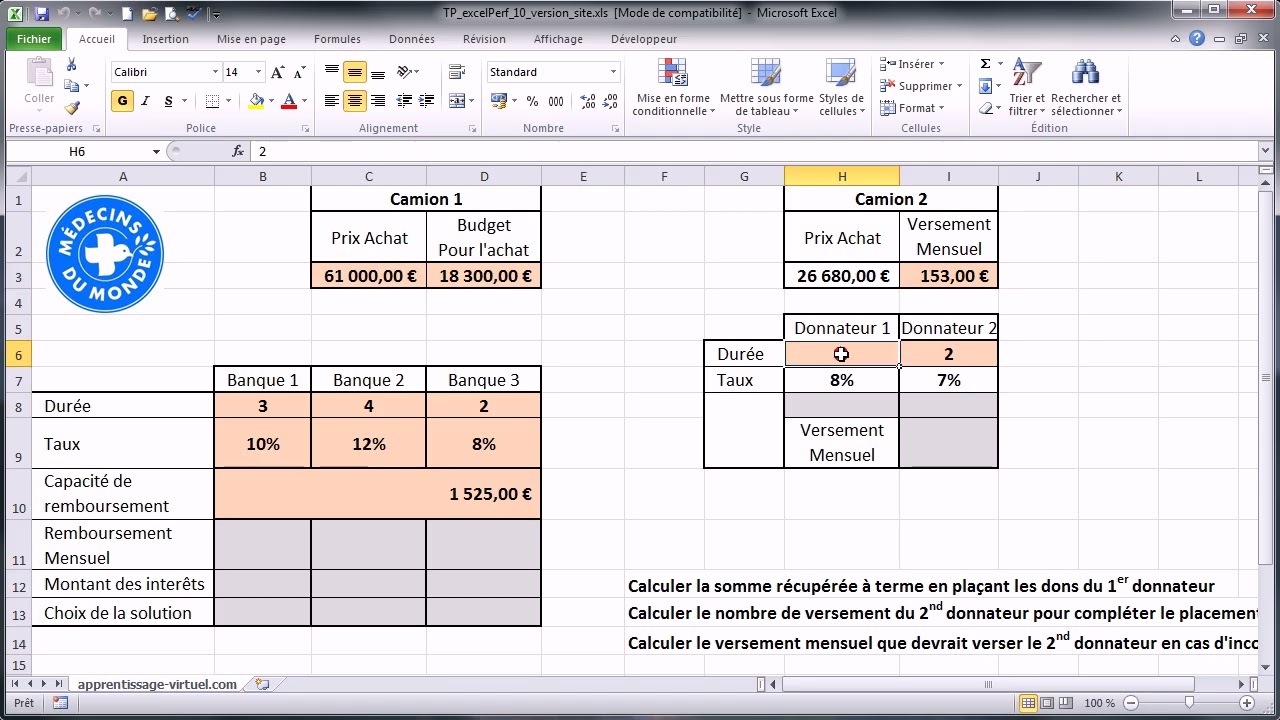Toggle center horizontal alignment

(354, 101)
